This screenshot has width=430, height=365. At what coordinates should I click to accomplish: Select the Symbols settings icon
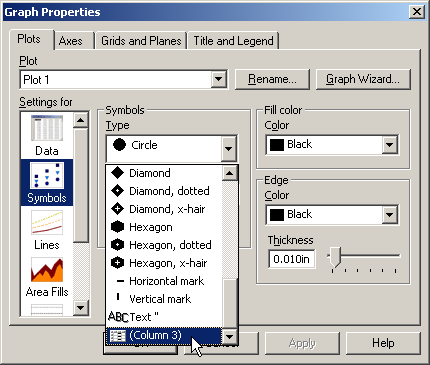click(x=47, y=182)
